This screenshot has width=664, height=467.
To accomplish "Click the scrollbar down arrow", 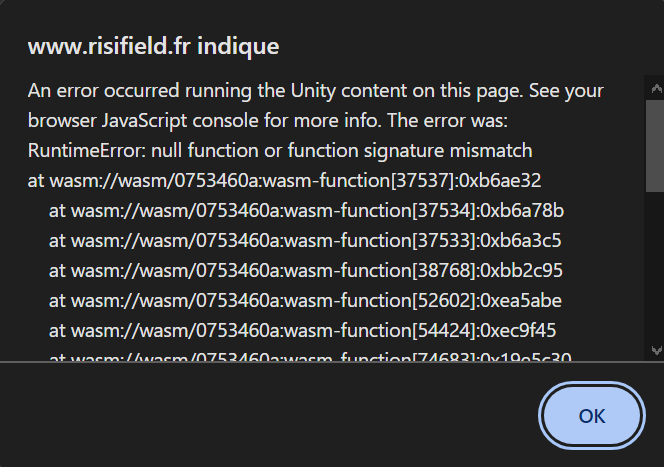I will point(656,350).
